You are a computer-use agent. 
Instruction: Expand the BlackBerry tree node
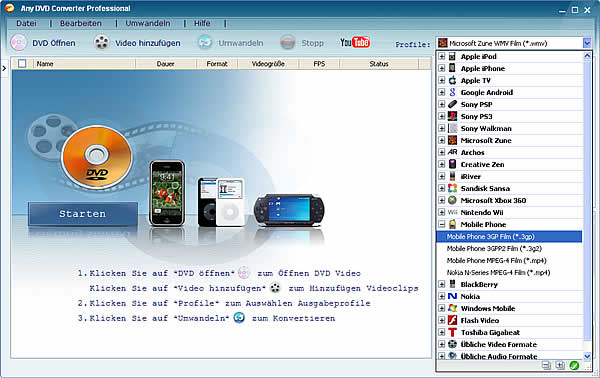pos(442,284)
